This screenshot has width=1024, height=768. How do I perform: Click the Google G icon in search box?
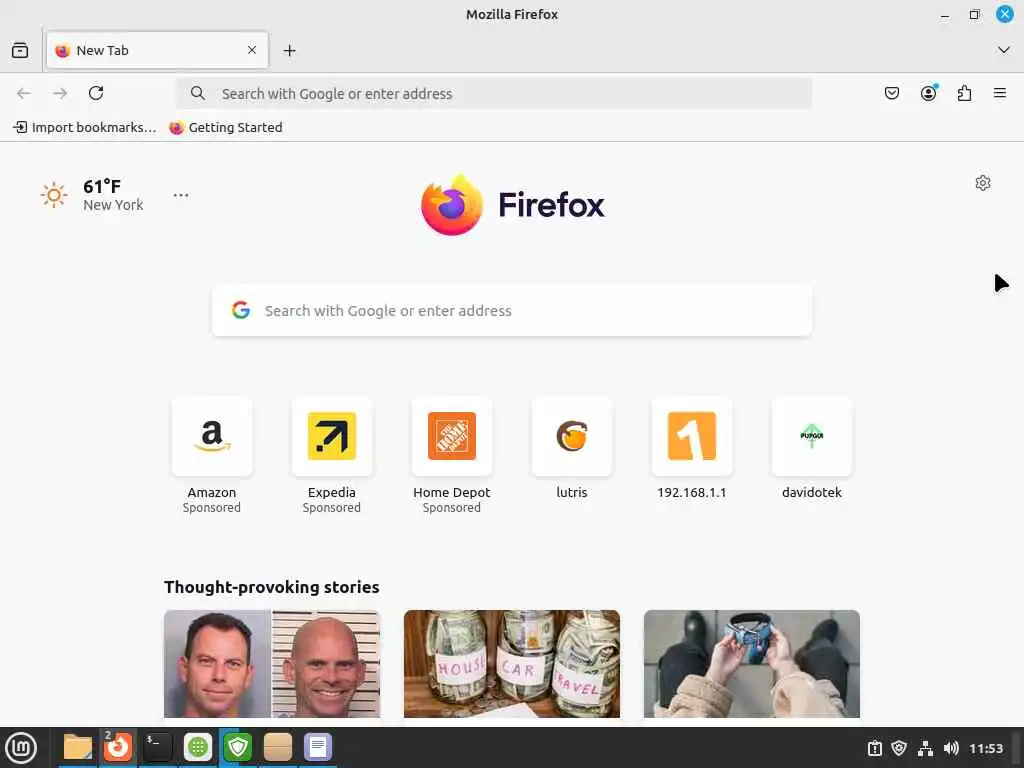[241, 310]
